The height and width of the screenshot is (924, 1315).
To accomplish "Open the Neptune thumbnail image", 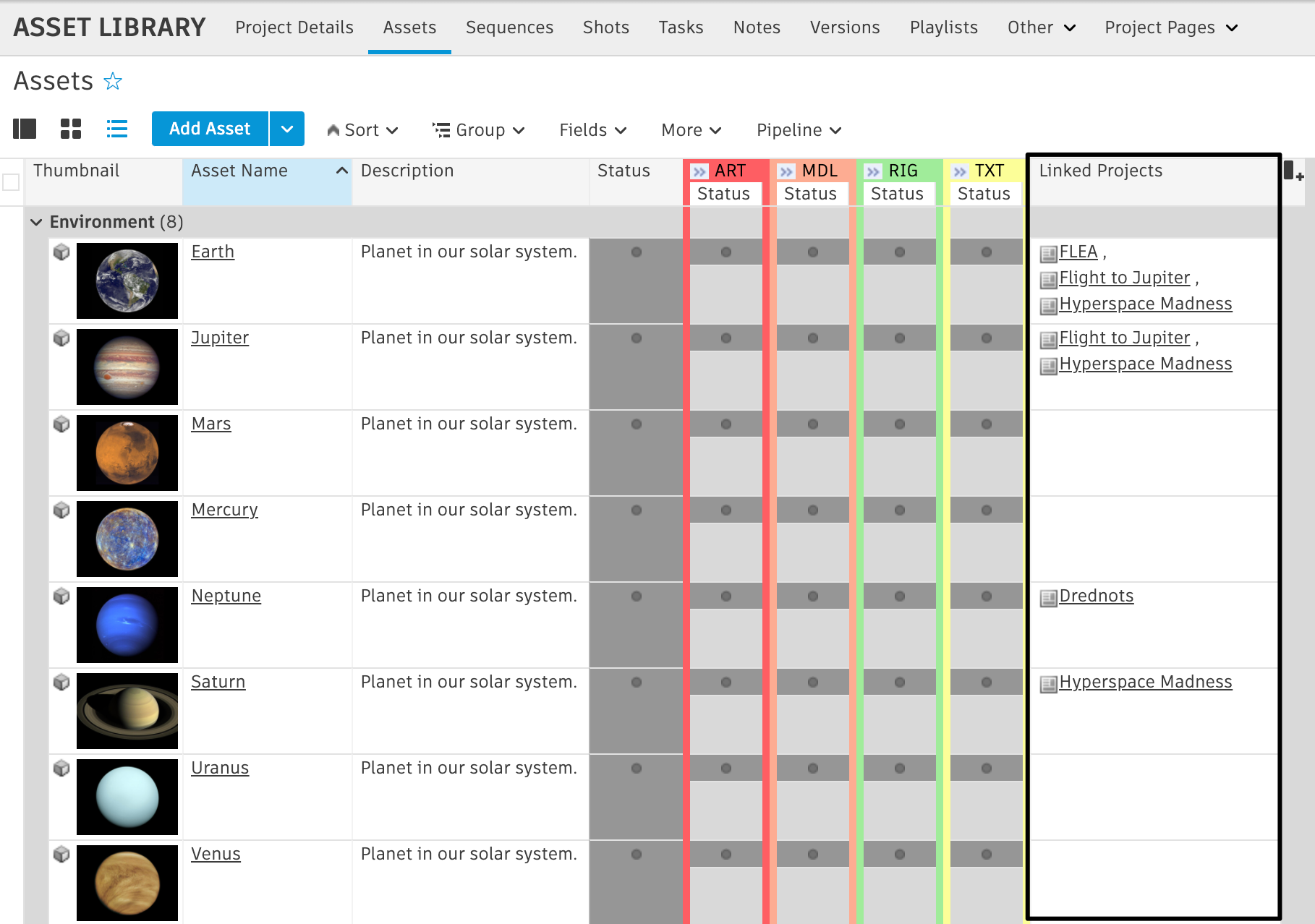I will coord(127,625).
